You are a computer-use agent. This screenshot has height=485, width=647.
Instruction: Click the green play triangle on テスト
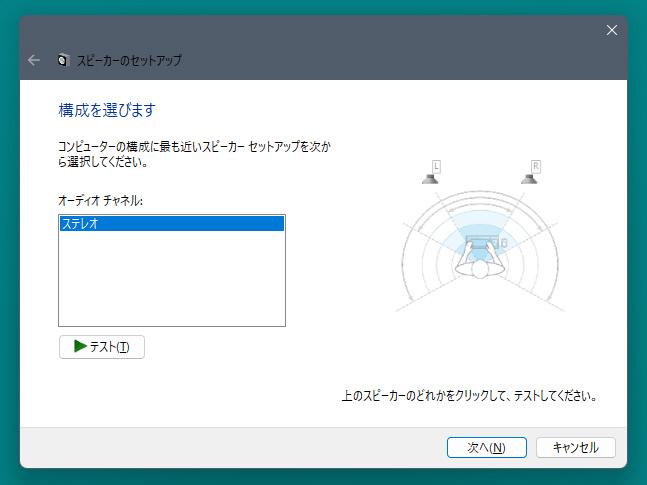[x=80, y=346]
